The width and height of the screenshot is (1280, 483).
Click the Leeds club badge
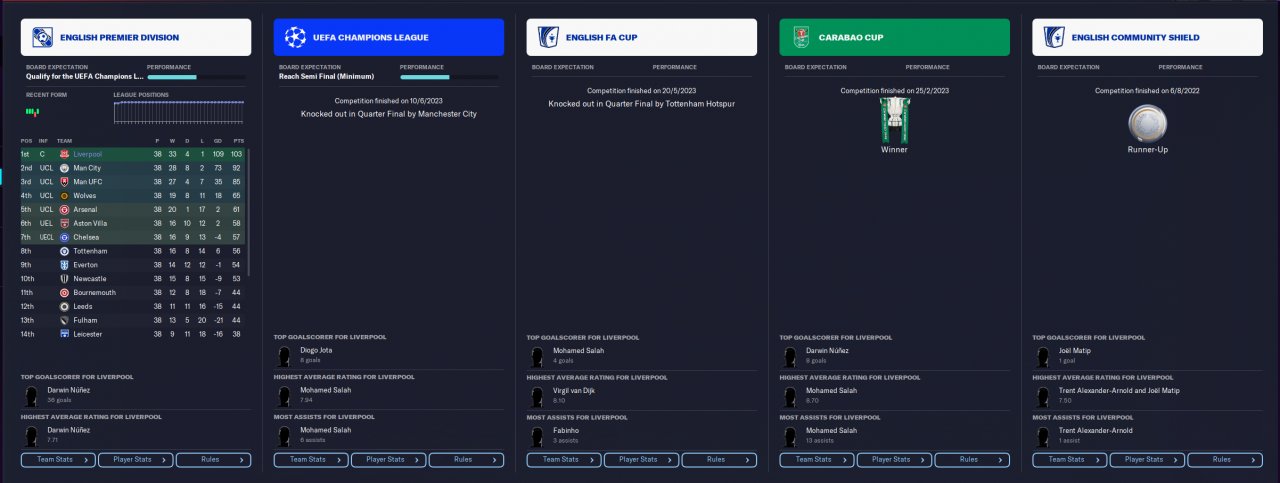pyautogui.click(x=64, y=306)
